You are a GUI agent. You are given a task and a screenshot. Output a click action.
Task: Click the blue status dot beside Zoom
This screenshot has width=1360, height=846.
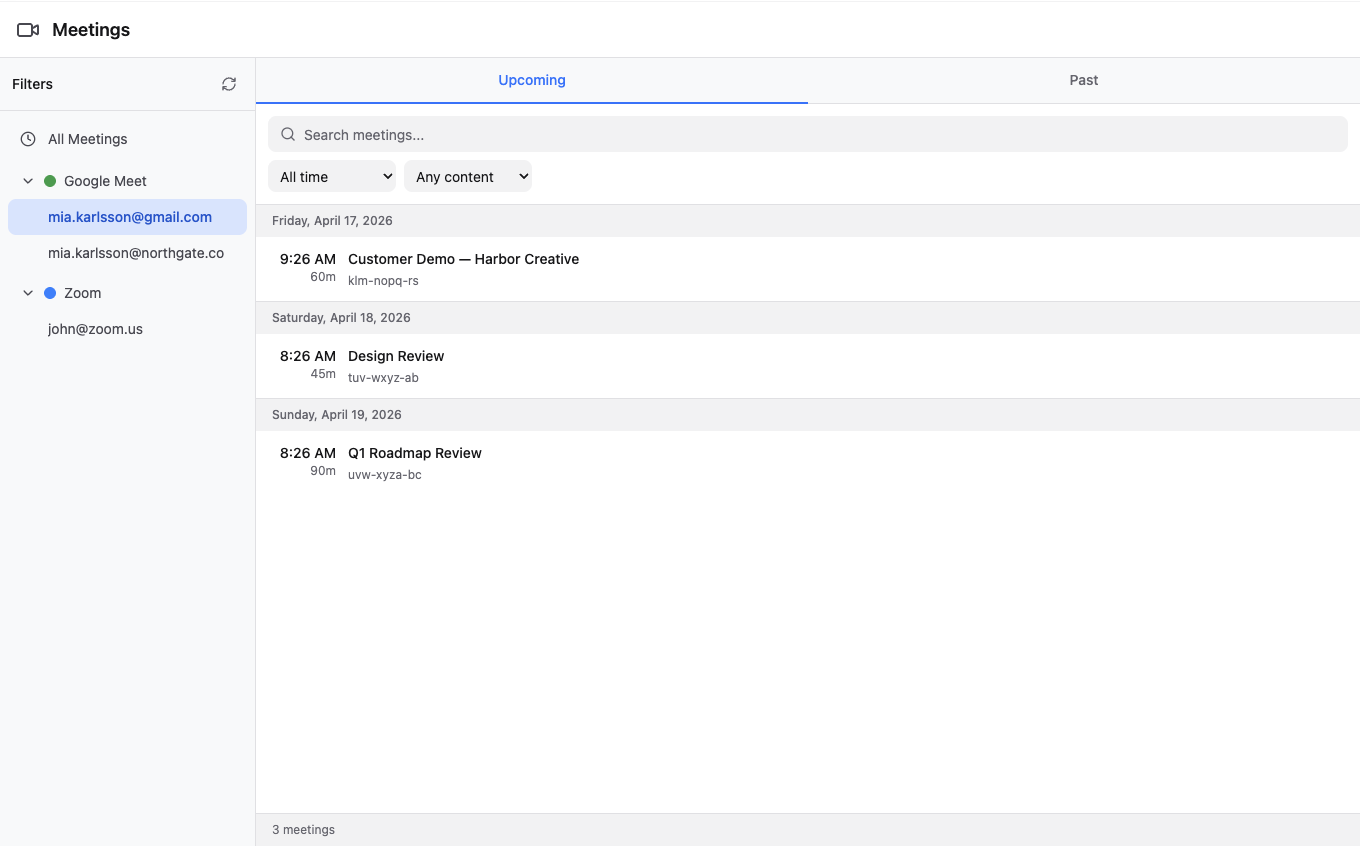[48, 293]
